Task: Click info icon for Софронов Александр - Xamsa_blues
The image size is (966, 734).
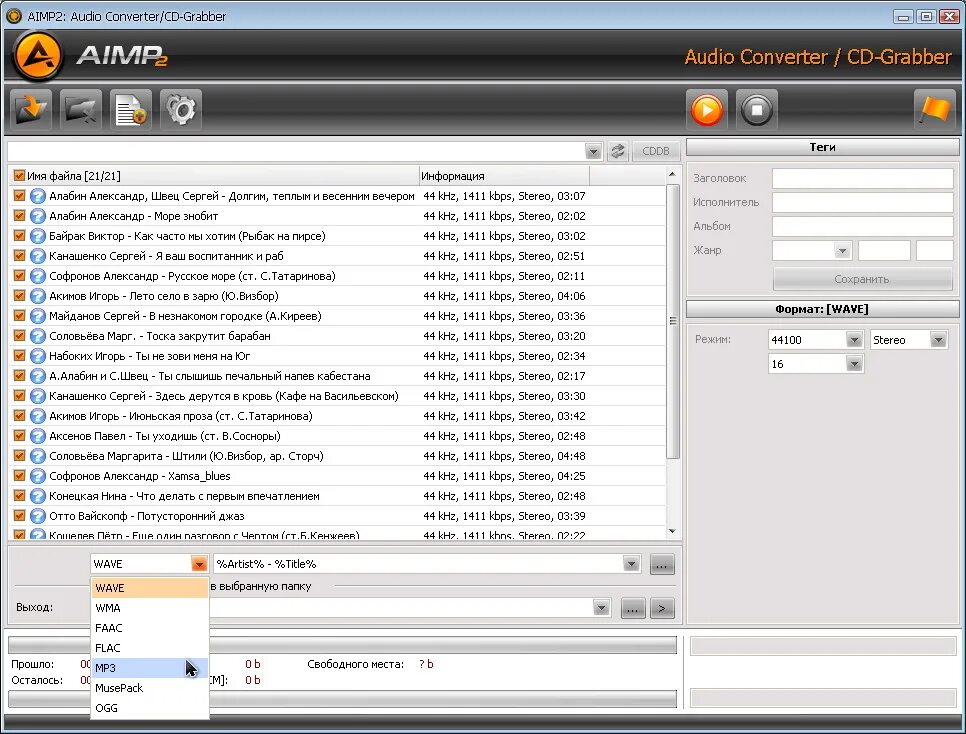Action: click(38, 476)
